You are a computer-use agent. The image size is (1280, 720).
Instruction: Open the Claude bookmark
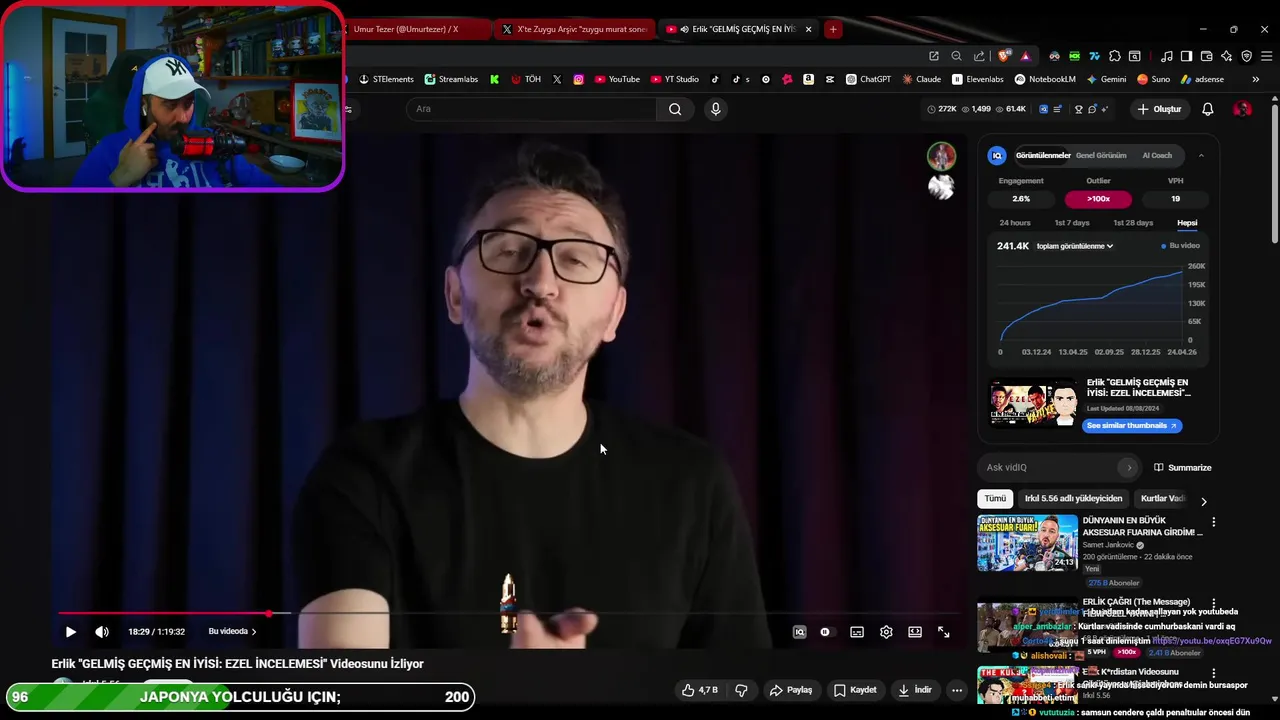point(921,79)
